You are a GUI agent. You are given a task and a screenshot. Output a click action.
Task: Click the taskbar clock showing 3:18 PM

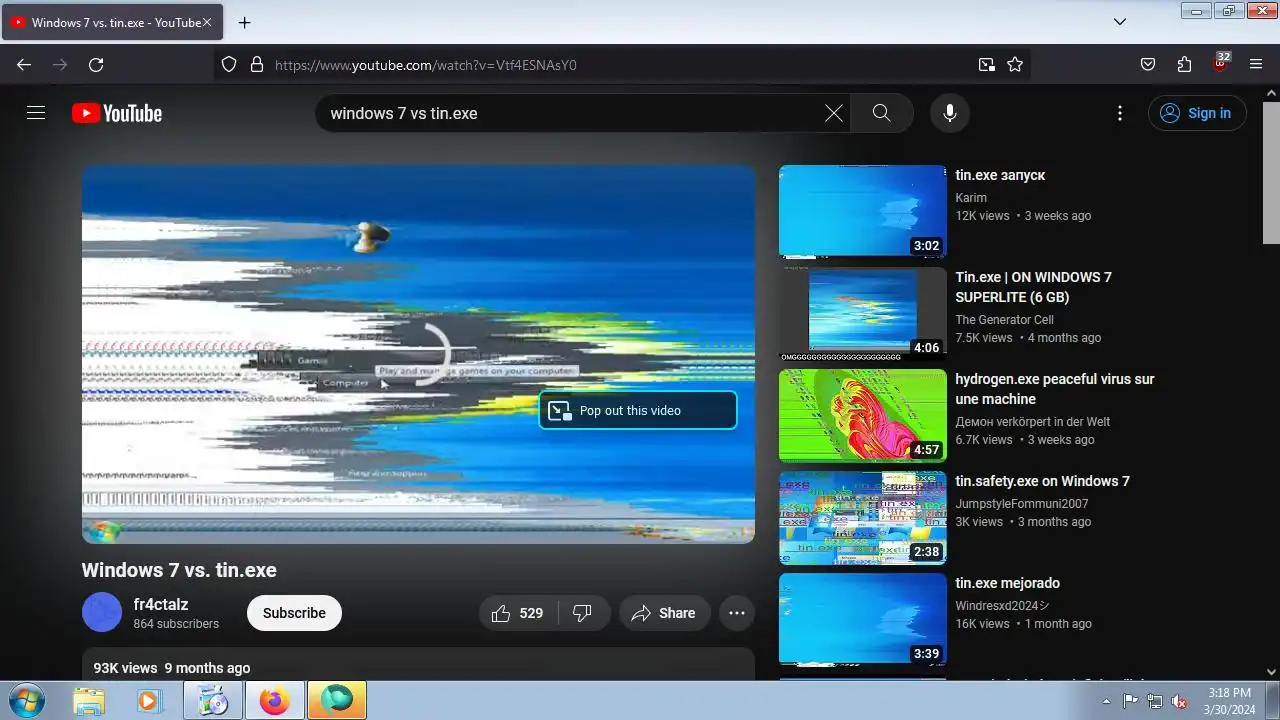click(1229, 700)
